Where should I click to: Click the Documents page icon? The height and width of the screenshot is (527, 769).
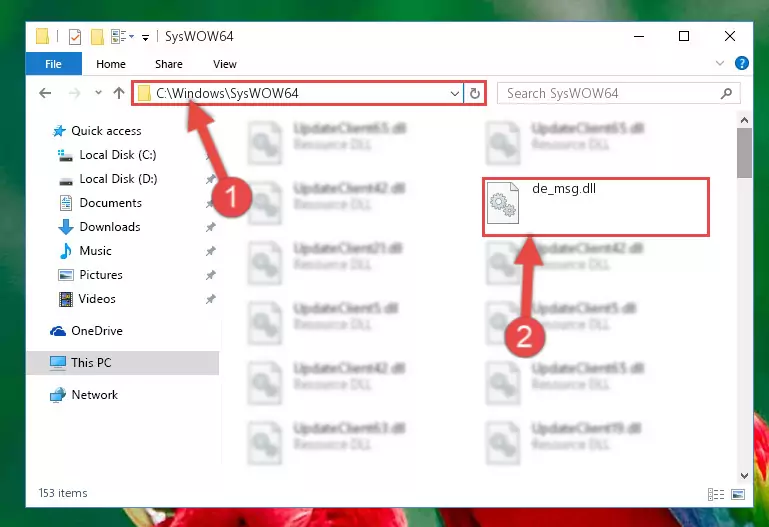point(66,203)
